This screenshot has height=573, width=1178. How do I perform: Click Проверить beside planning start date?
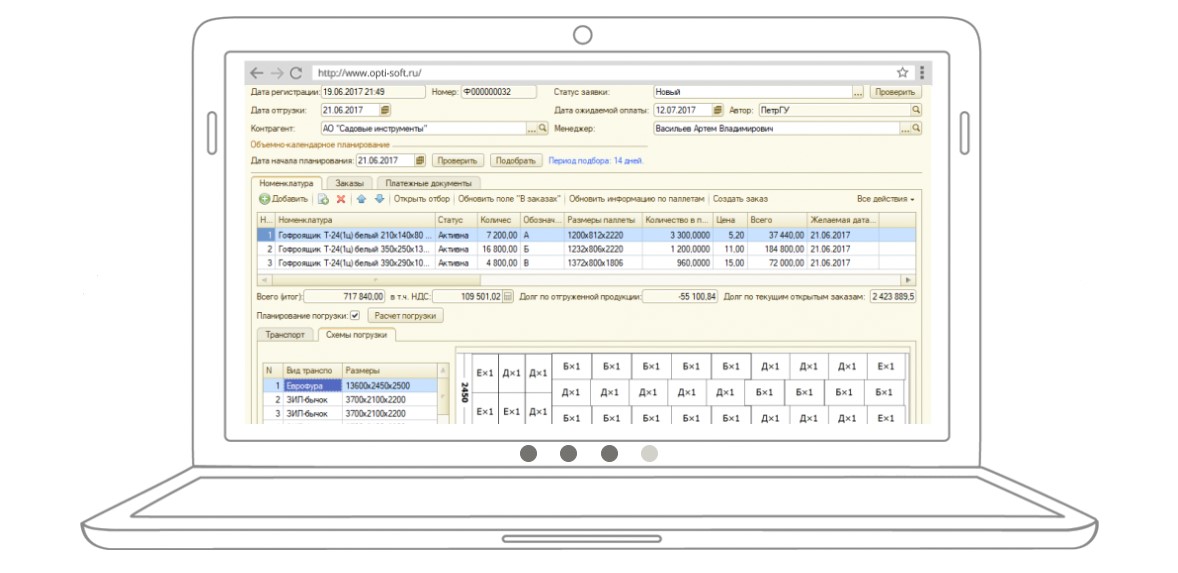click(458, 161)
